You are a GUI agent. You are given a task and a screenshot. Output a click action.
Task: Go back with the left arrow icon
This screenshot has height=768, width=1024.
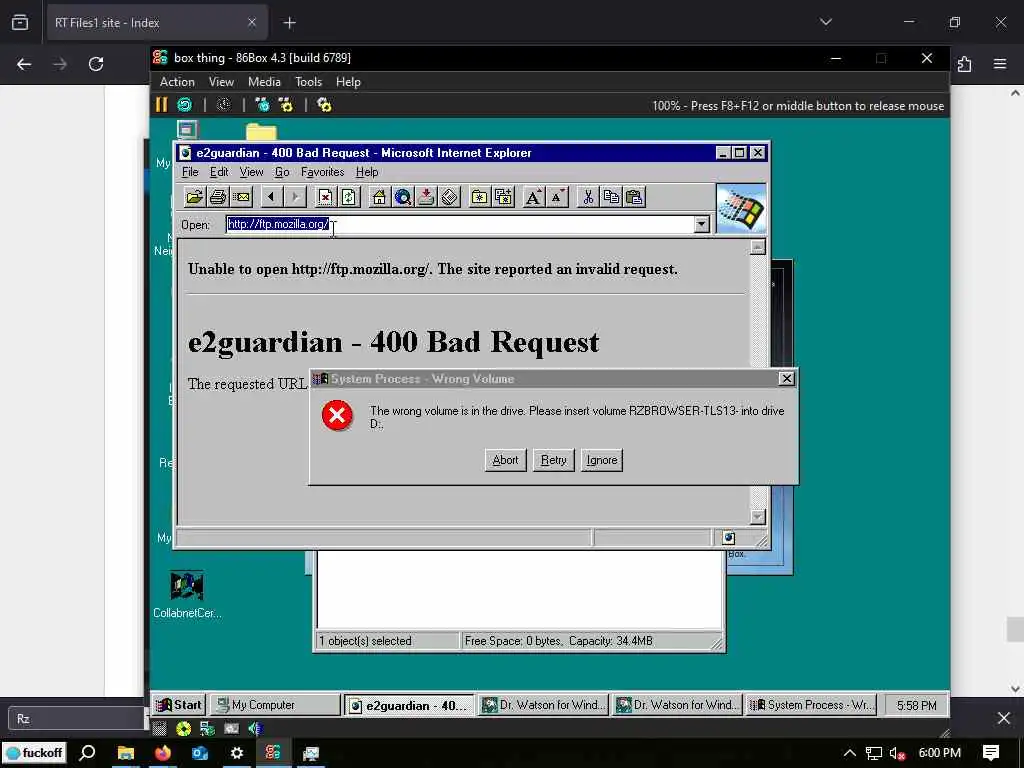coord(271,197)
